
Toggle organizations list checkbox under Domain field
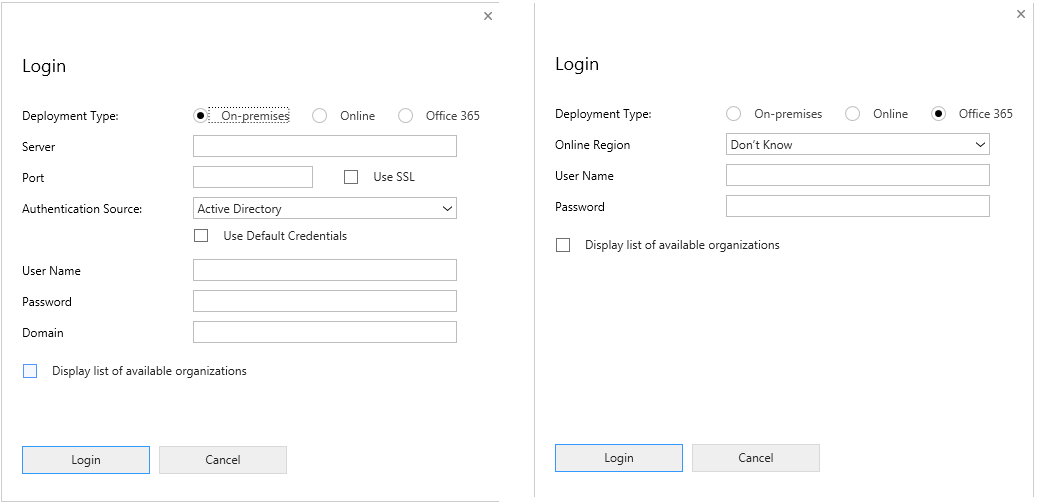click(x=30, y=371)
